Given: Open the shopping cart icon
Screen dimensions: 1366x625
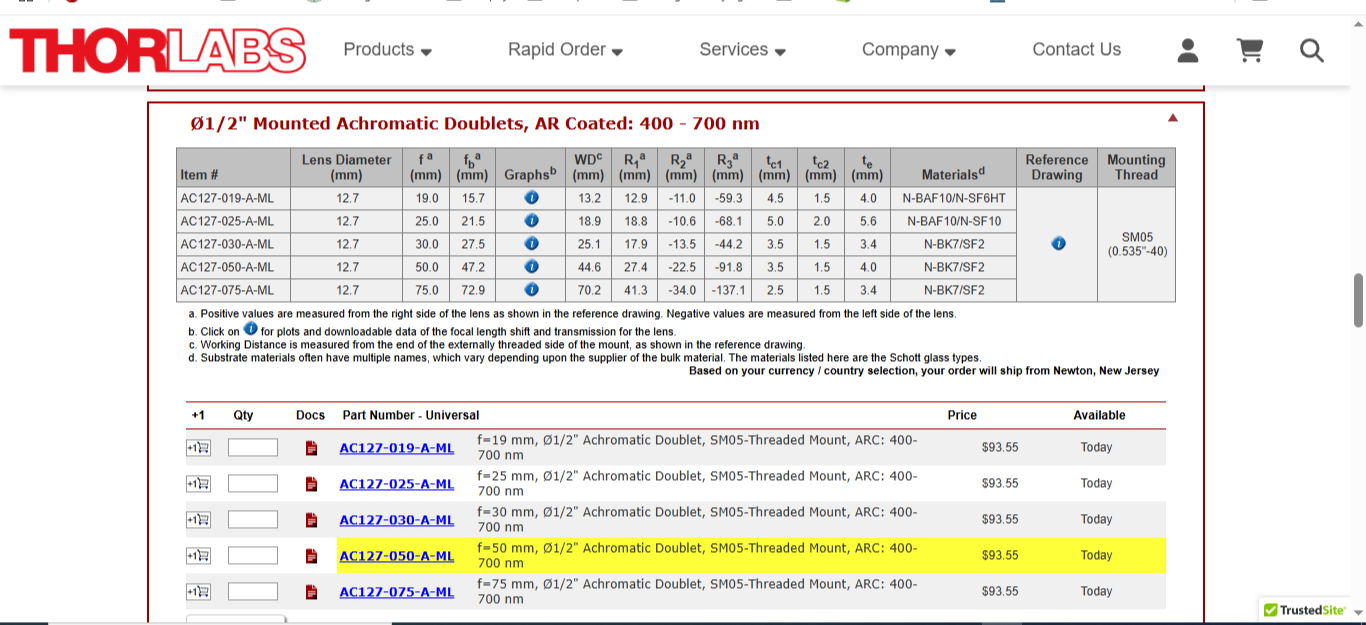Looking at the screenshot, I should click(1249, 50).
